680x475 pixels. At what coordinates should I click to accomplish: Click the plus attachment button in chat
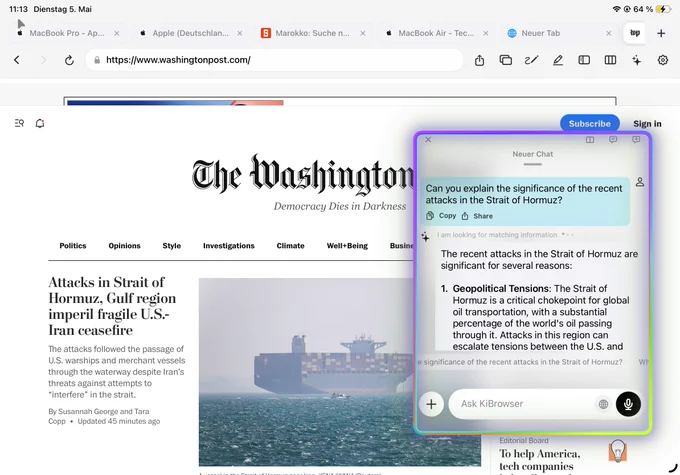(431, 404)
